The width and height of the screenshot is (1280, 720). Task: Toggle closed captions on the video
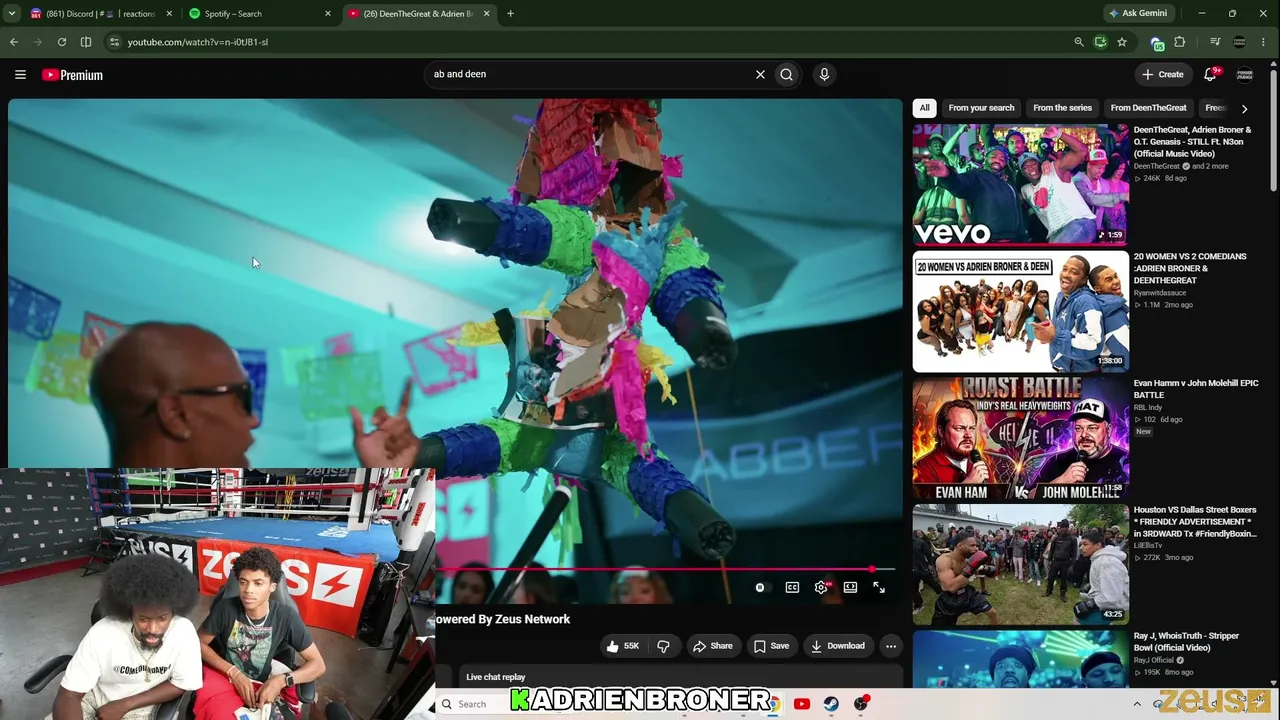792,588
